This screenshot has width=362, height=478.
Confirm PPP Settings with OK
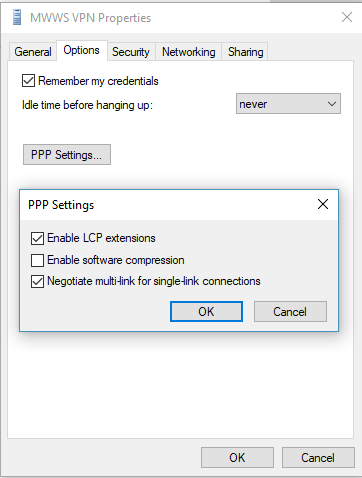click(206, 312)
